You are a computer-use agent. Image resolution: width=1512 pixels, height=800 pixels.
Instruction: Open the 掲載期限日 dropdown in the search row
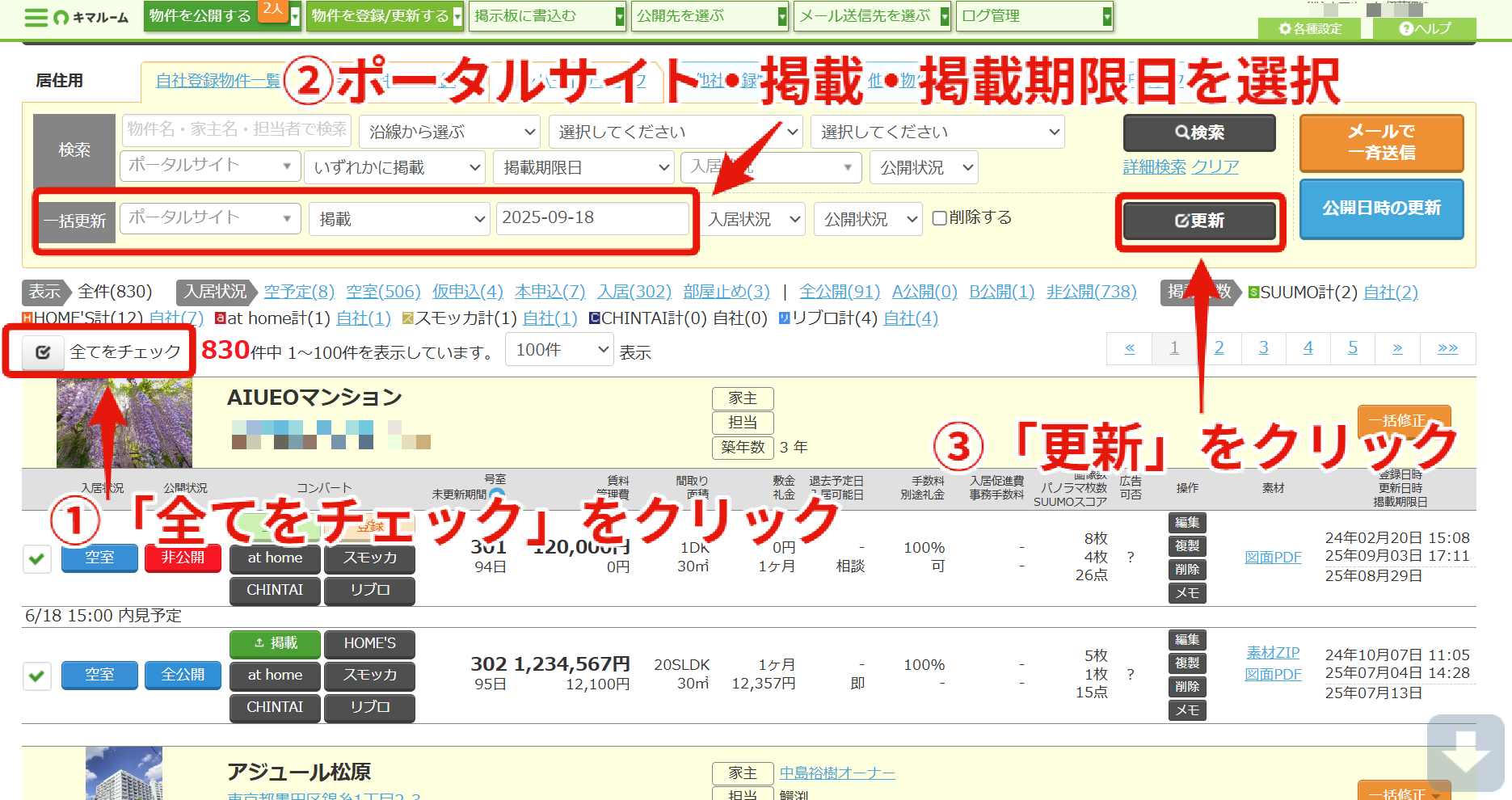583,167
